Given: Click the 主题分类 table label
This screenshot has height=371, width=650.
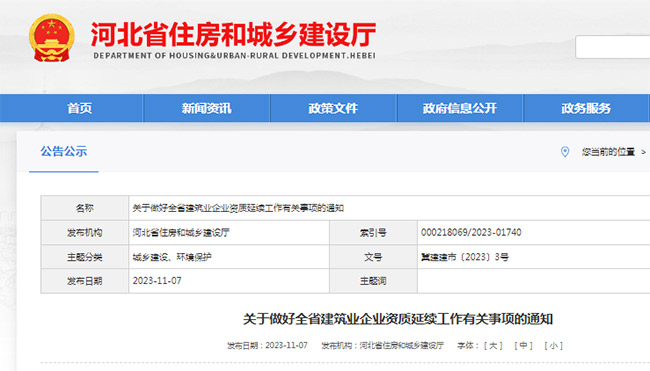Looking at the screenshot, I should pos(85,257).
